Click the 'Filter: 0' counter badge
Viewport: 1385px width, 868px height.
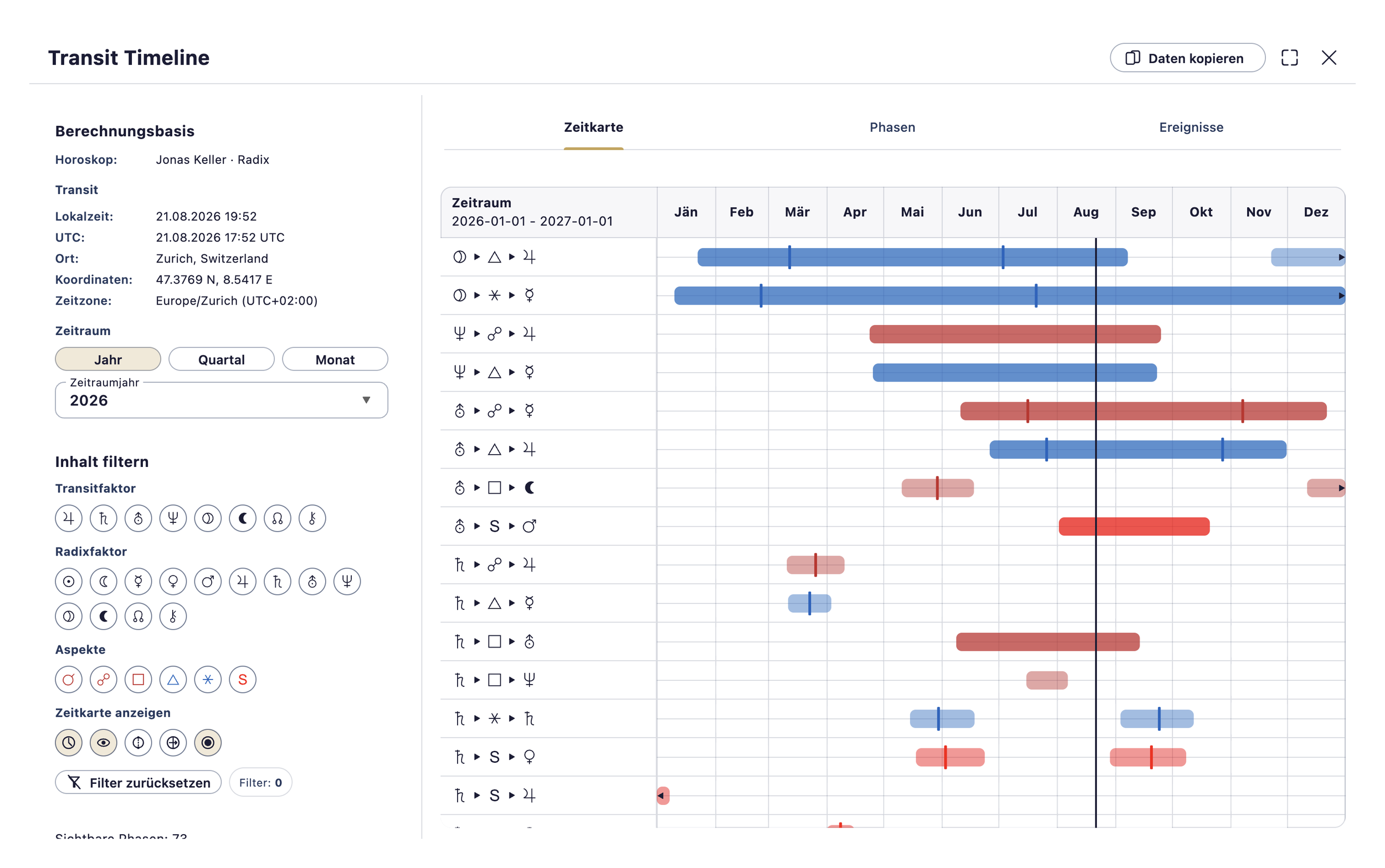(260, 783)
